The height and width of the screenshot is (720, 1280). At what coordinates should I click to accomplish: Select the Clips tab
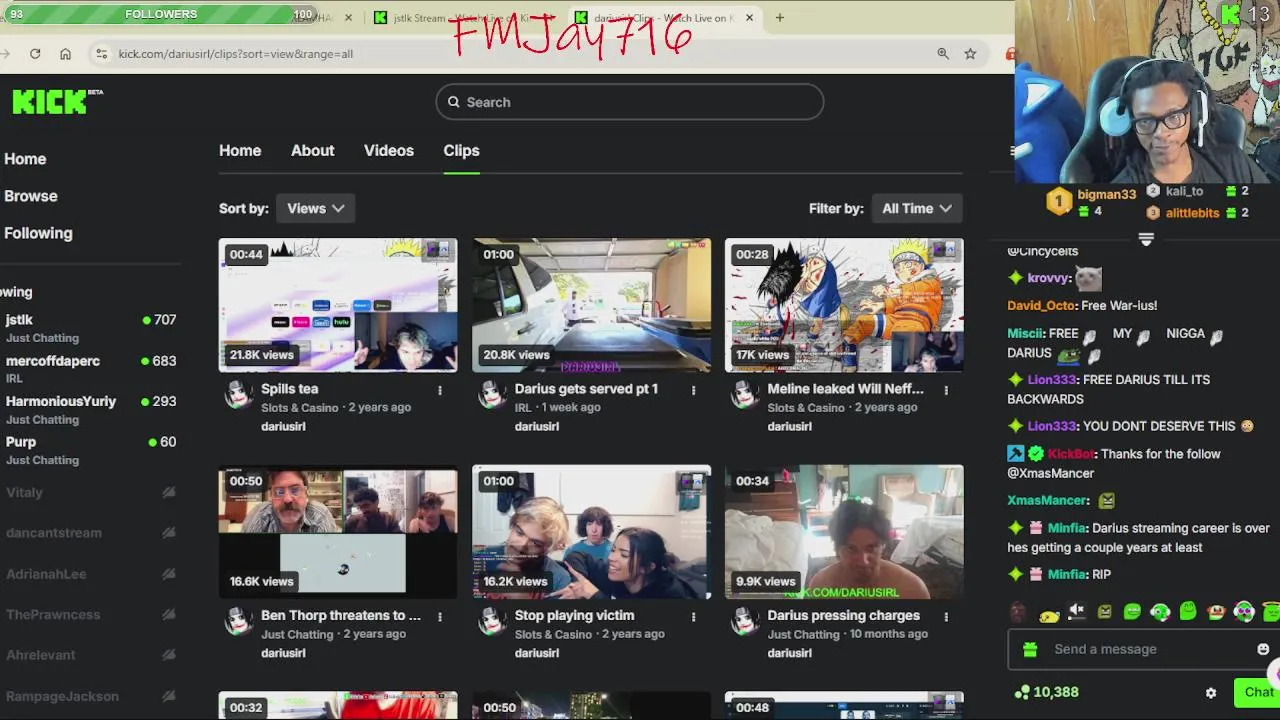click(461, 150)
